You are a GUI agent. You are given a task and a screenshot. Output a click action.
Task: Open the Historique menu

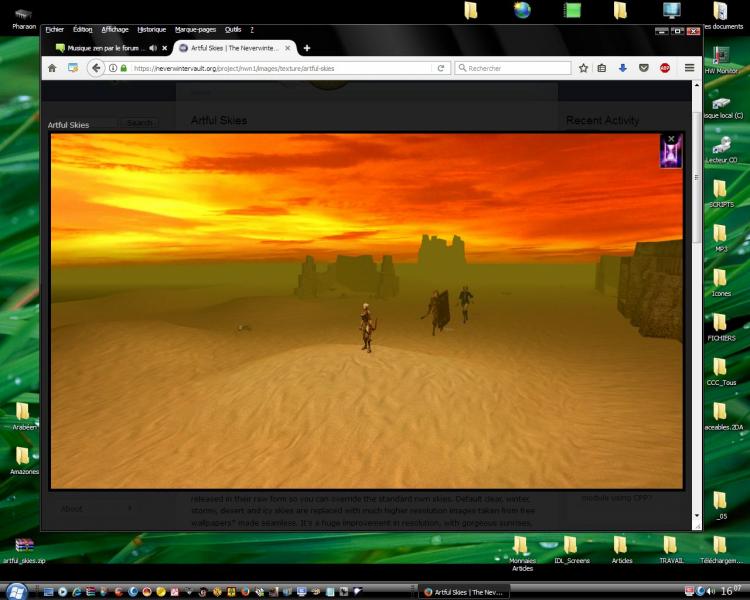(x=152, y=30)
